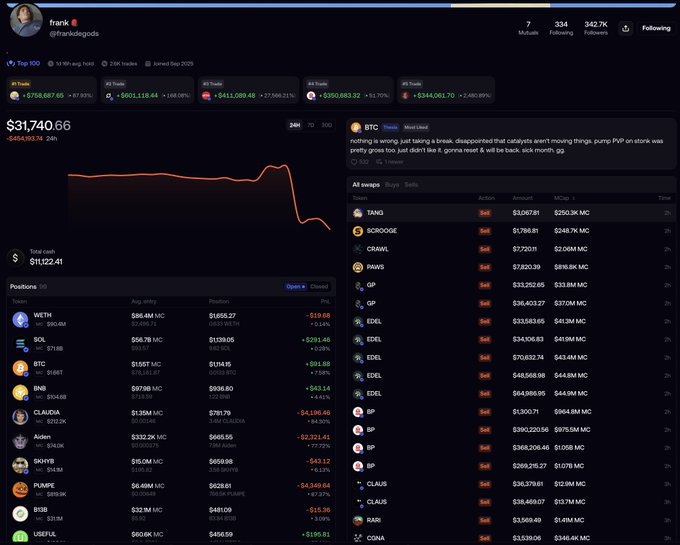
Task: Select the 24H chart range
Action: [294, 125]
